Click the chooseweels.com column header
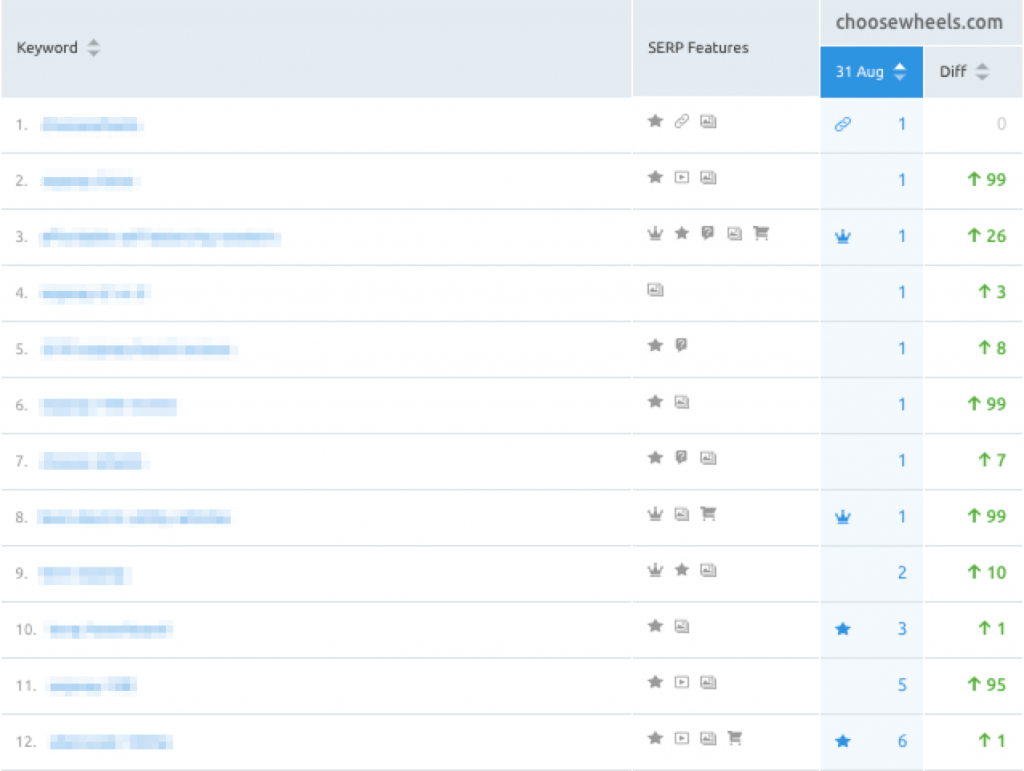This screenshot has width=1024, height=771. tap(920, 22)
